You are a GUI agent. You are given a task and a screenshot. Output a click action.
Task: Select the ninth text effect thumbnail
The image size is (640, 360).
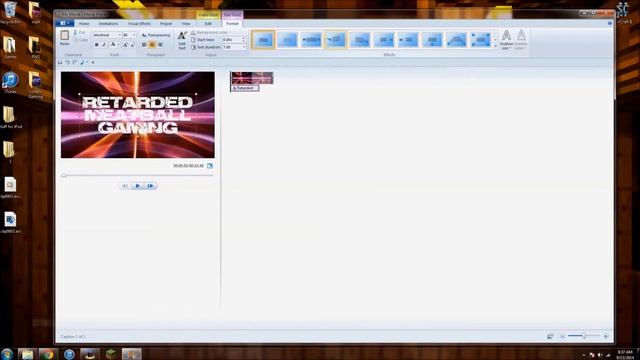coord(456,40)
